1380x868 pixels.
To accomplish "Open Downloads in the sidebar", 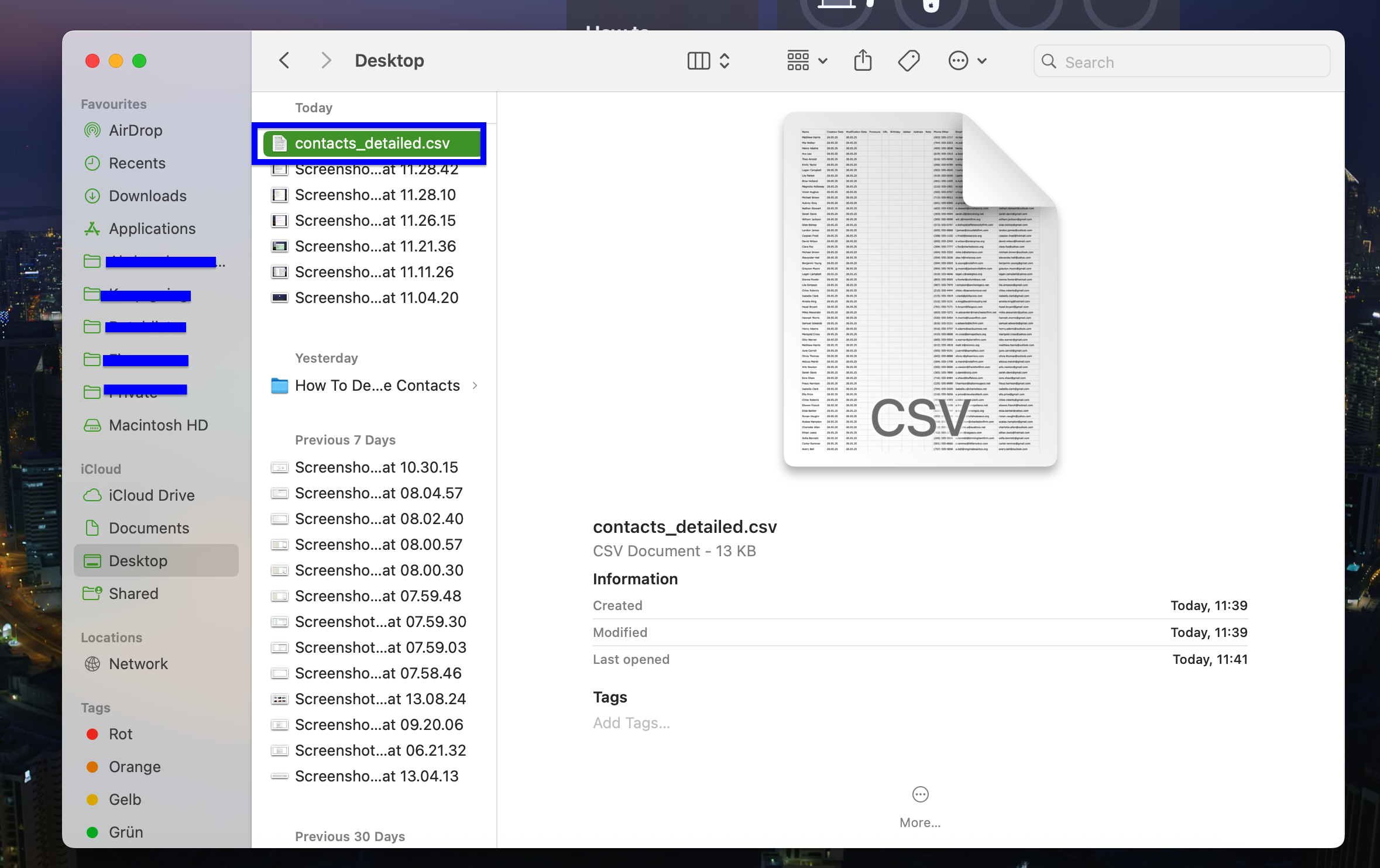I will [x=156, y=195].
